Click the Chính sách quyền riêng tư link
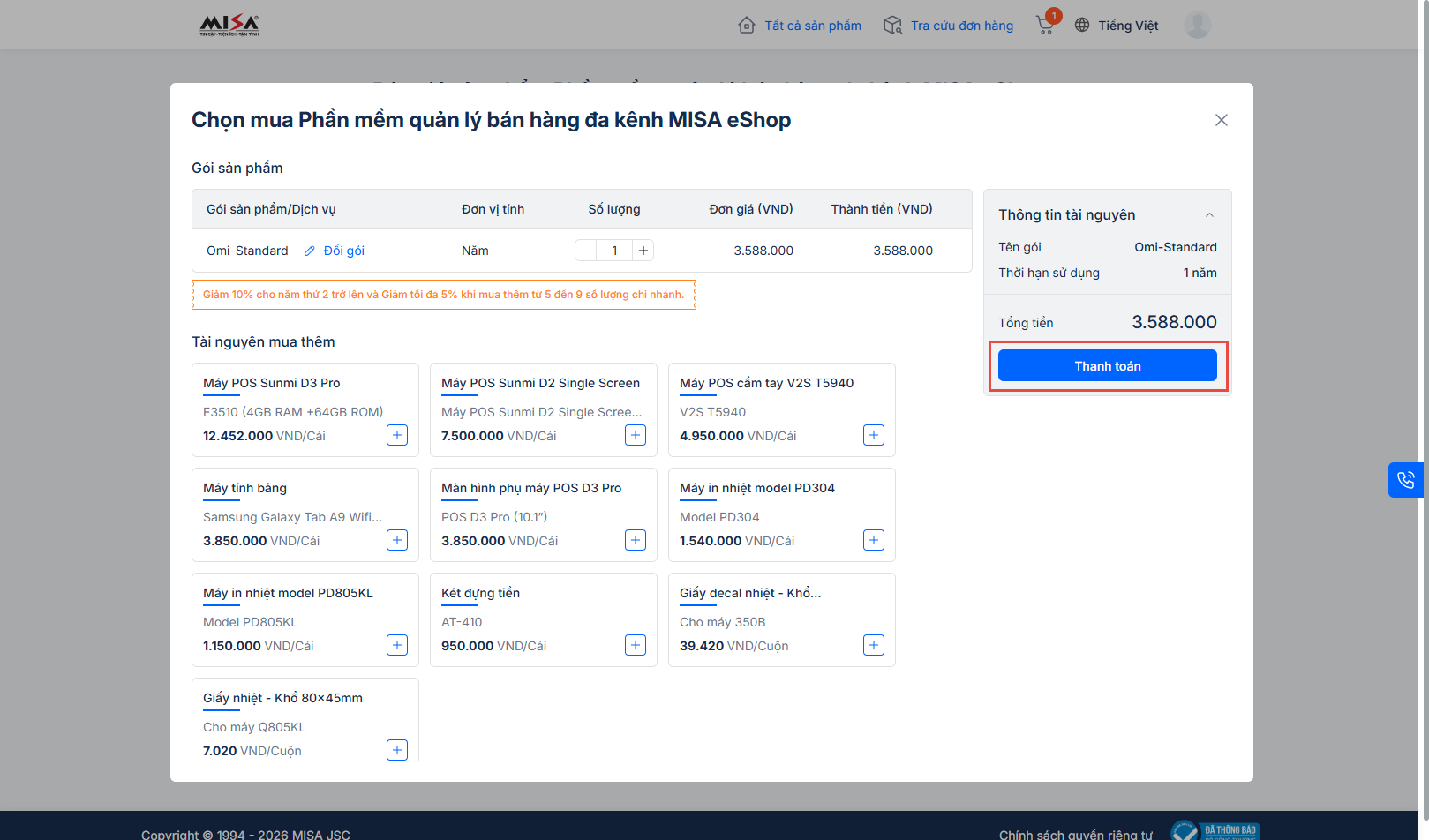 tap(1076, 835)
